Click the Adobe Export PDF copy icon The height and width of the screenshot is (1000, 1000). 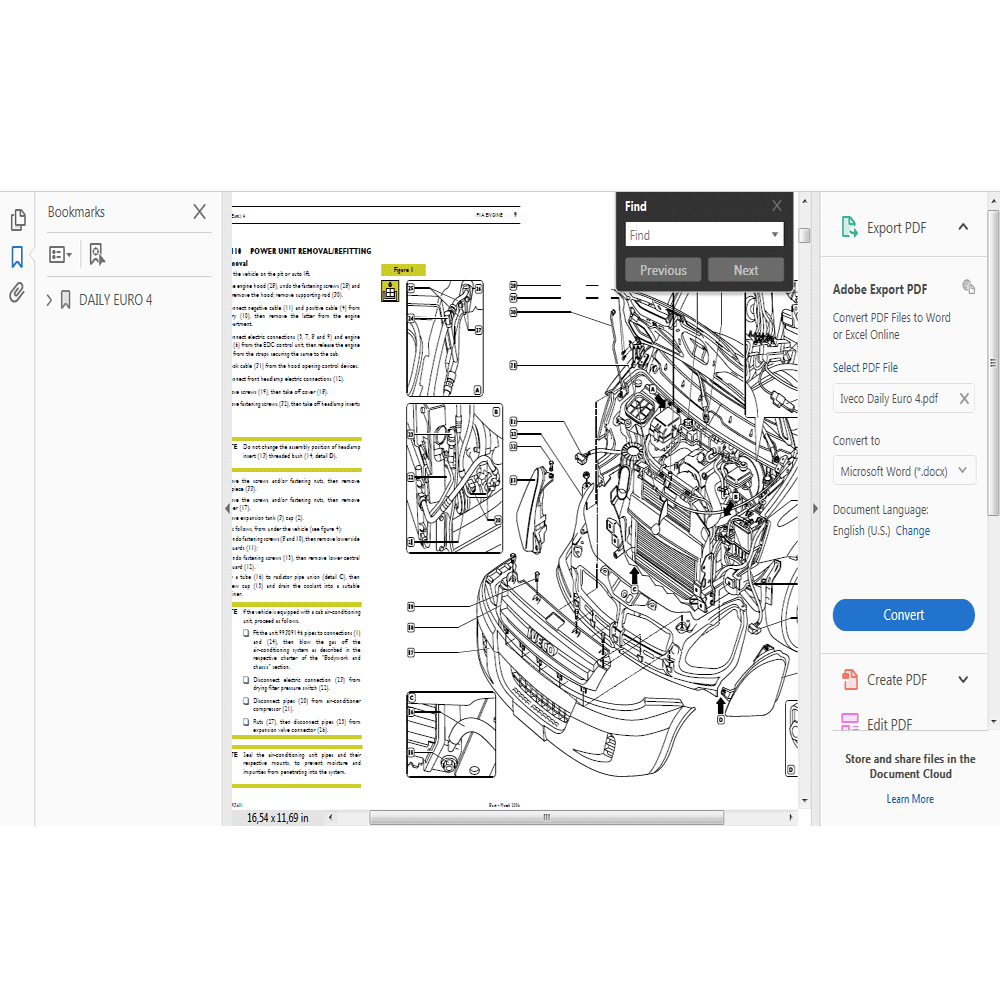(968, 287)
